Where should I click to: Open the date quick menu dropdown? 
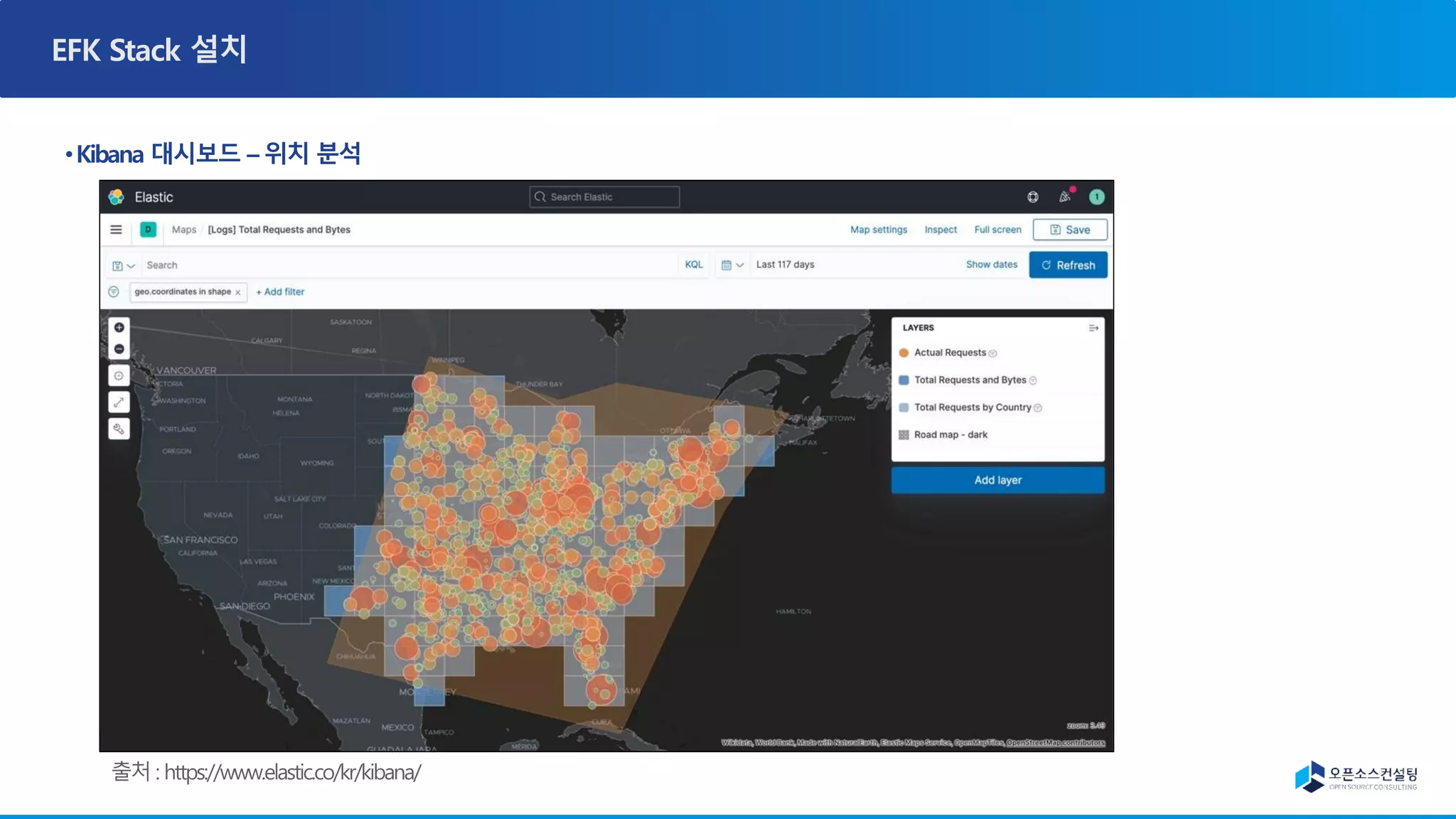click(x=732, y=265)
